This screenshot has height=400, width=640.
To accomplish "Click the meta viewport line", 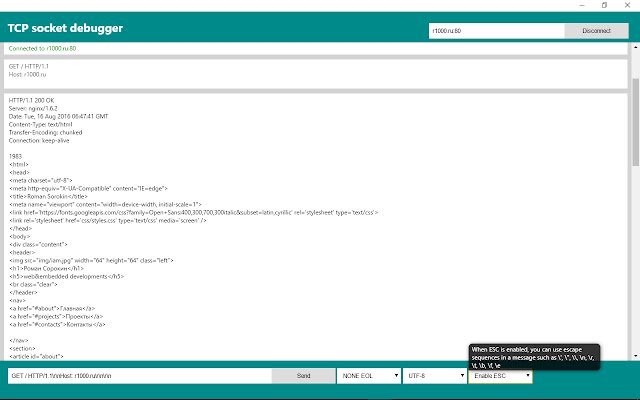I will click(105, 204).
